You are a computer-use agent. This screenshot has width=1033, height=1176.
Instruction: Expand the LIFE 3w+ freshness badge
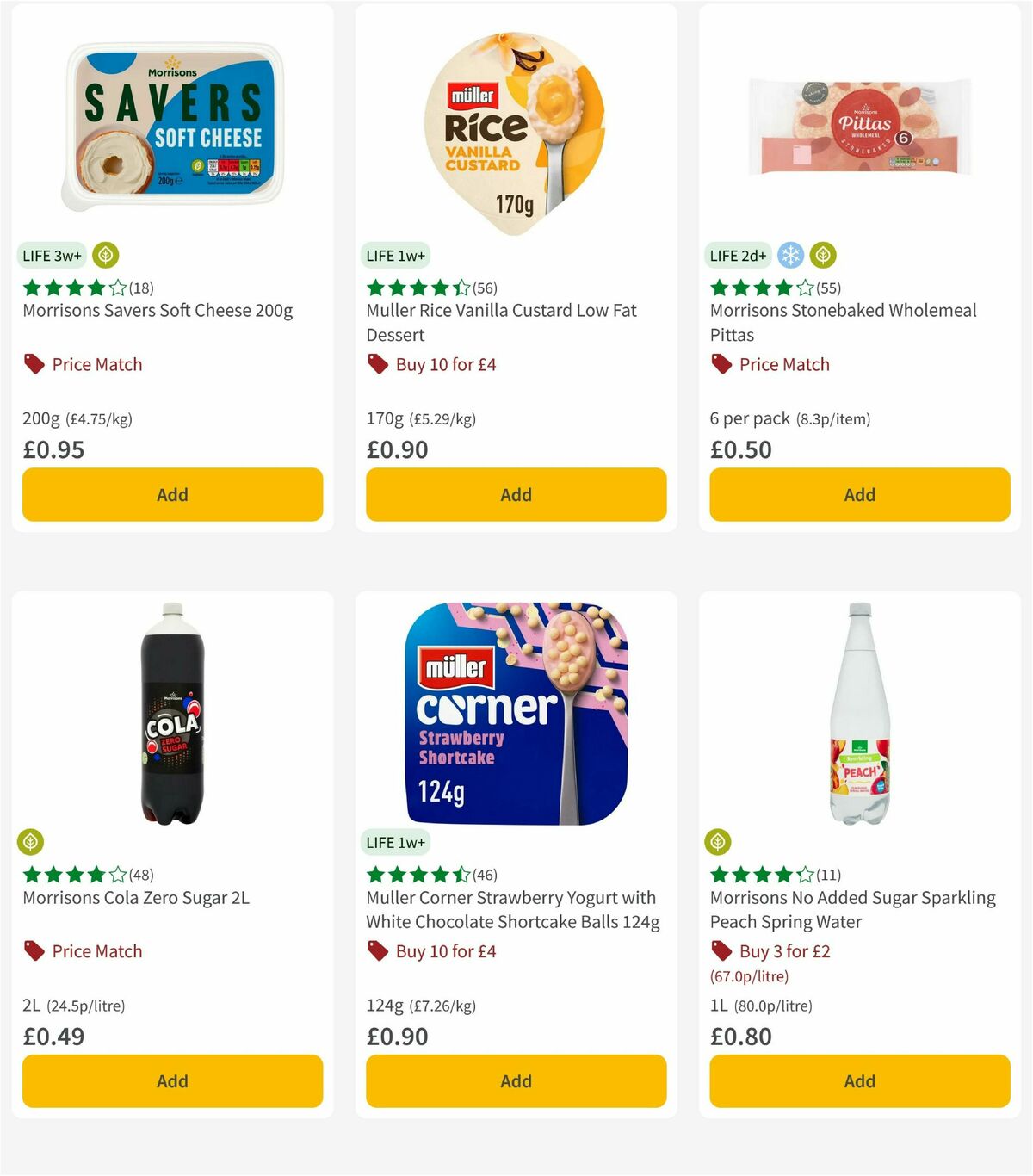[x=52, y=256]
